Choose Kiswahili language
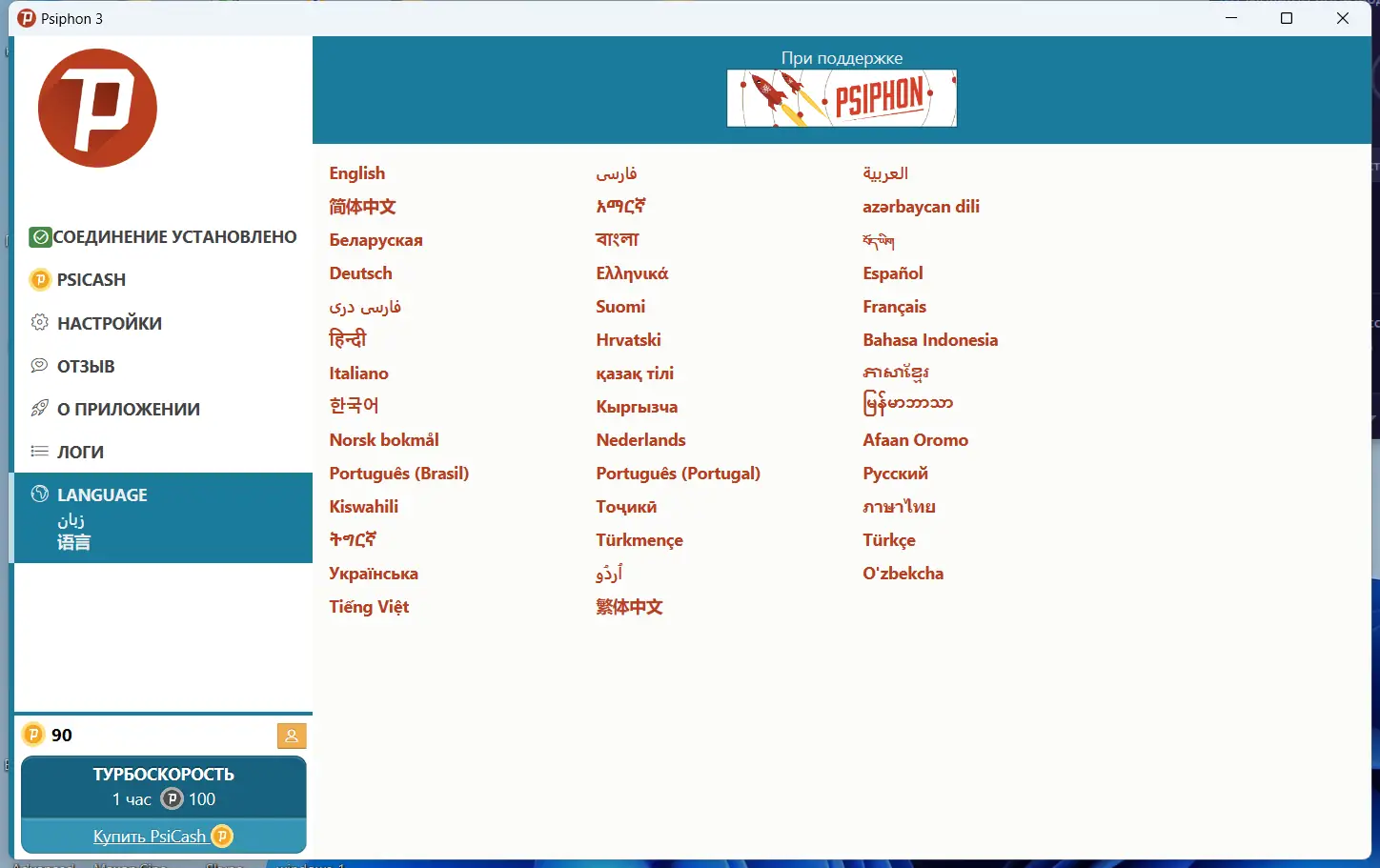 point(364,507)
